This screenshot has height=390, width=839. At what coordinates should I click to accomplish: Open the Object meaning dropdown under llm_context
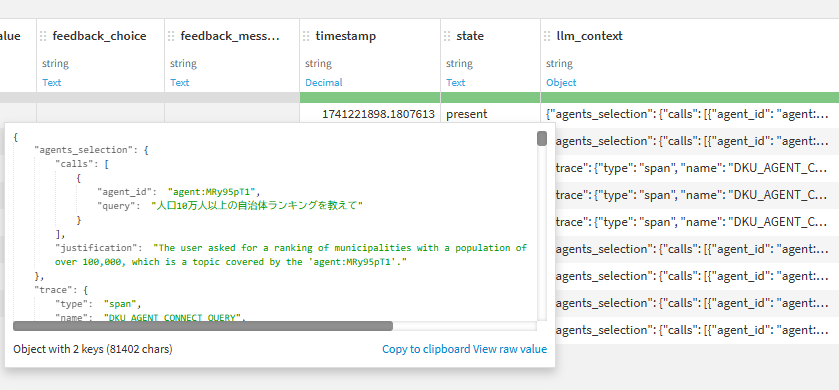coord(561,82)
